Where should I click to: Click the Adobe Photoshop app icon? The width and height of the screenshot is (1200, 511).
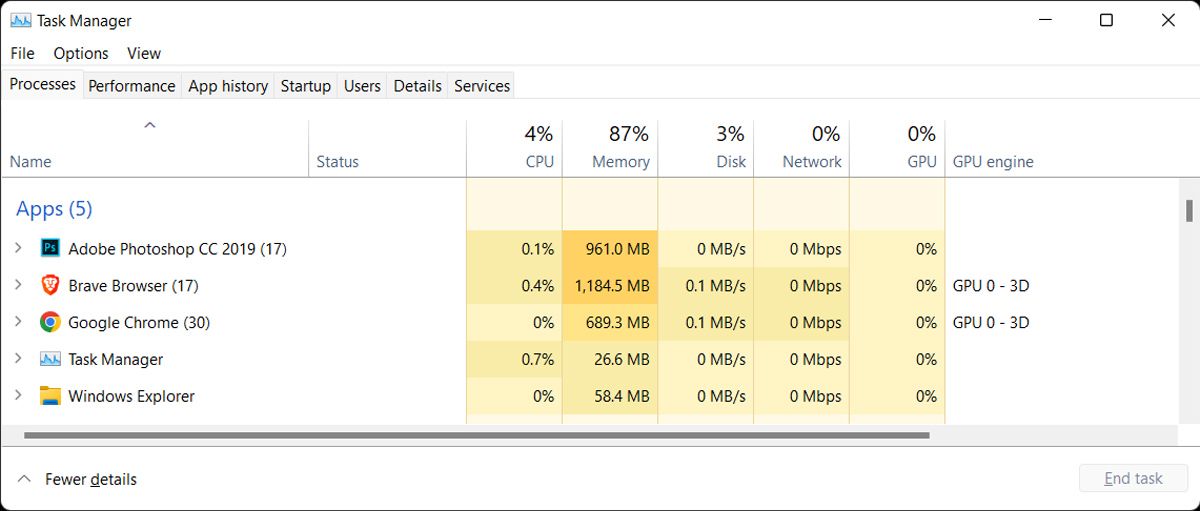(50, 248)
